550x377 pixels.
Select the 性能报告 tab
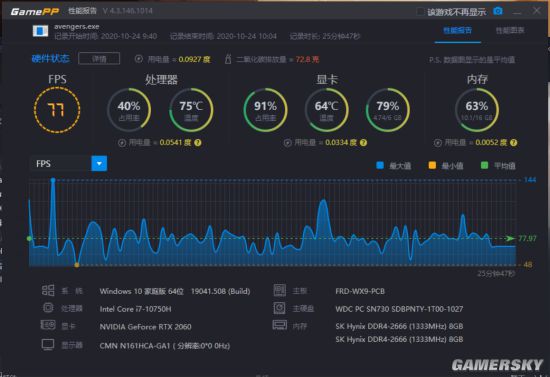[x=457, y=31]
